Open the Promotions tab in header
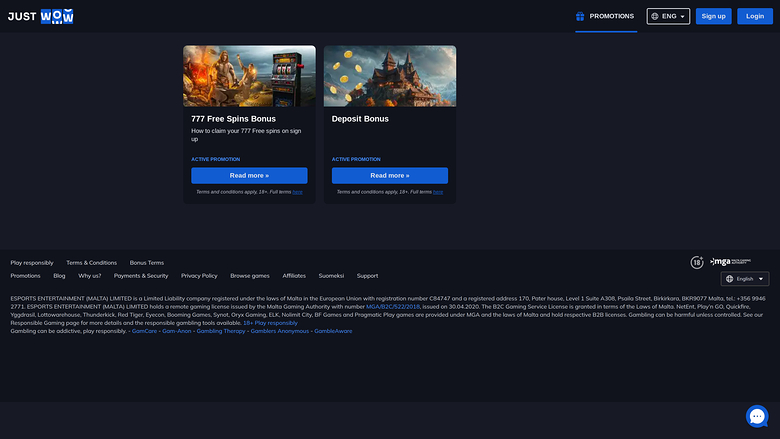 coord(606,16)
